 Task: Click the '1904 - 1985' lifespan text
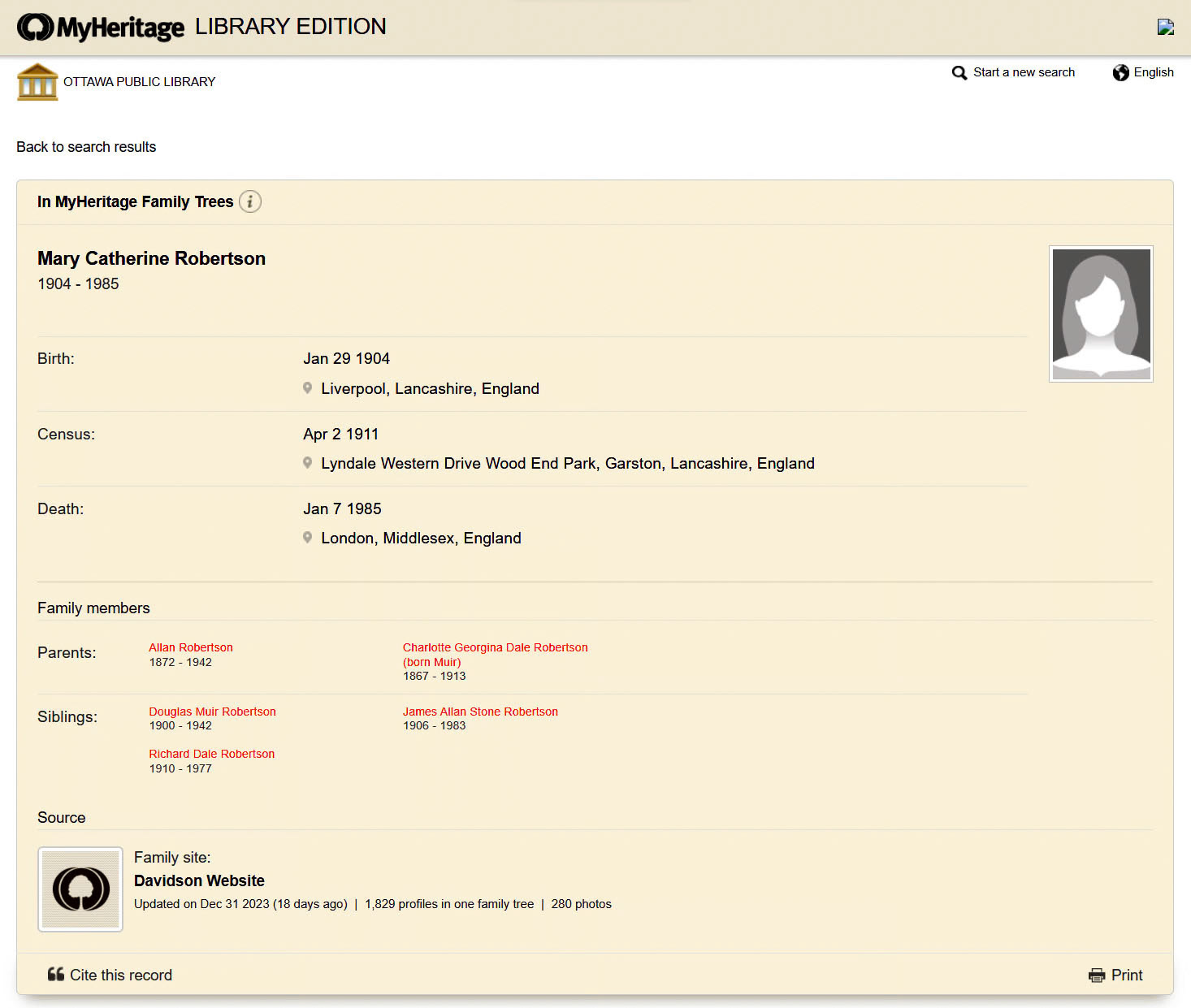pos(78,283)
